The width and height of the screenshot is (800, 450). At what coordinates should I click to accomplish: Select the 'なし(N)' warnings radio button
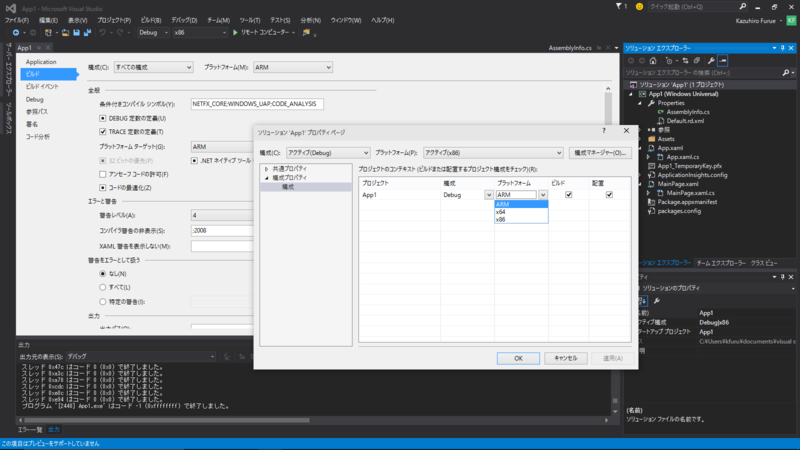pyautogui.click(x=103, y=274)
